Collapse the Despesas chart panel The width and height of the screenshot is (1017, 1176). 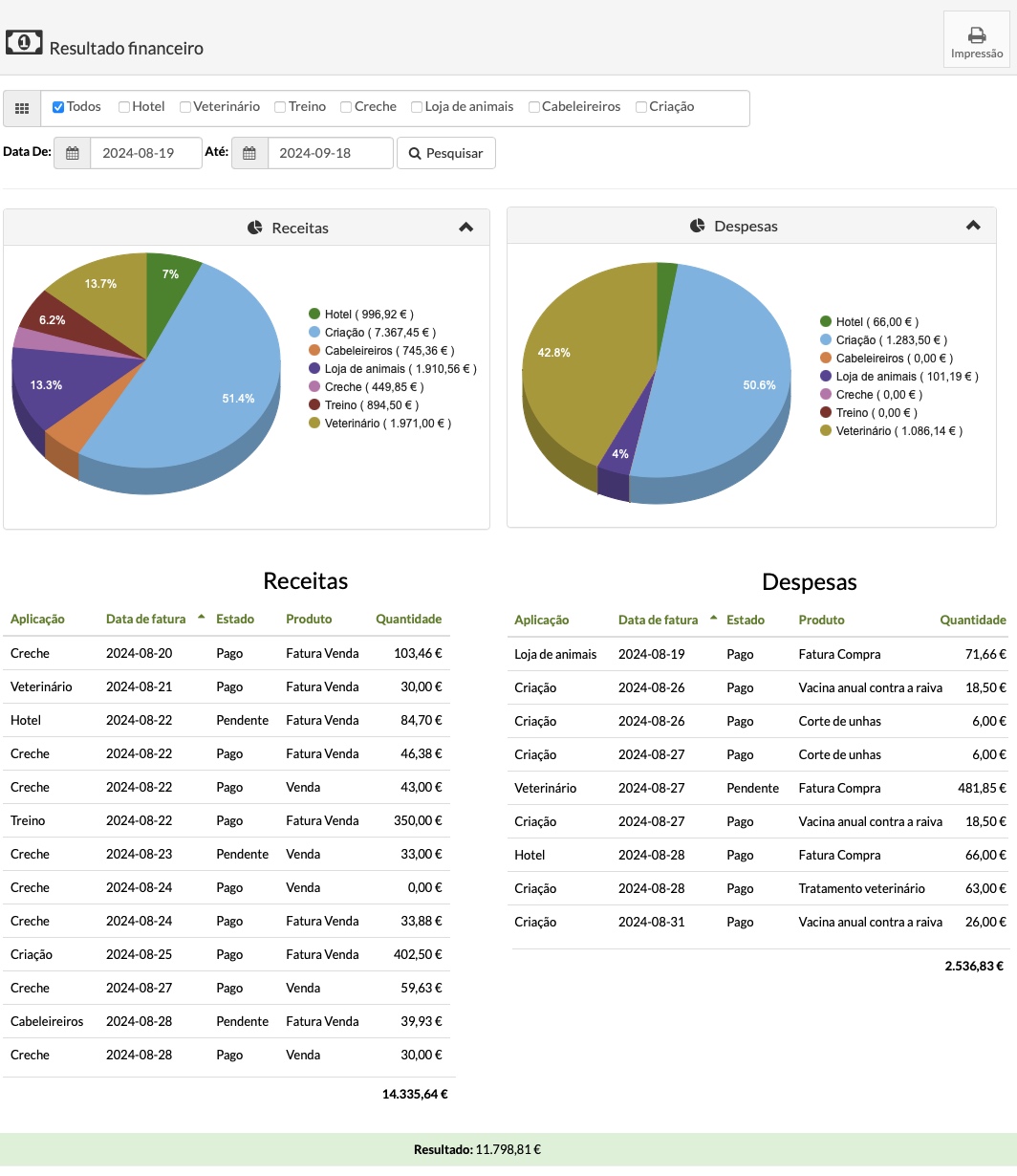click(x=973, y=226)
